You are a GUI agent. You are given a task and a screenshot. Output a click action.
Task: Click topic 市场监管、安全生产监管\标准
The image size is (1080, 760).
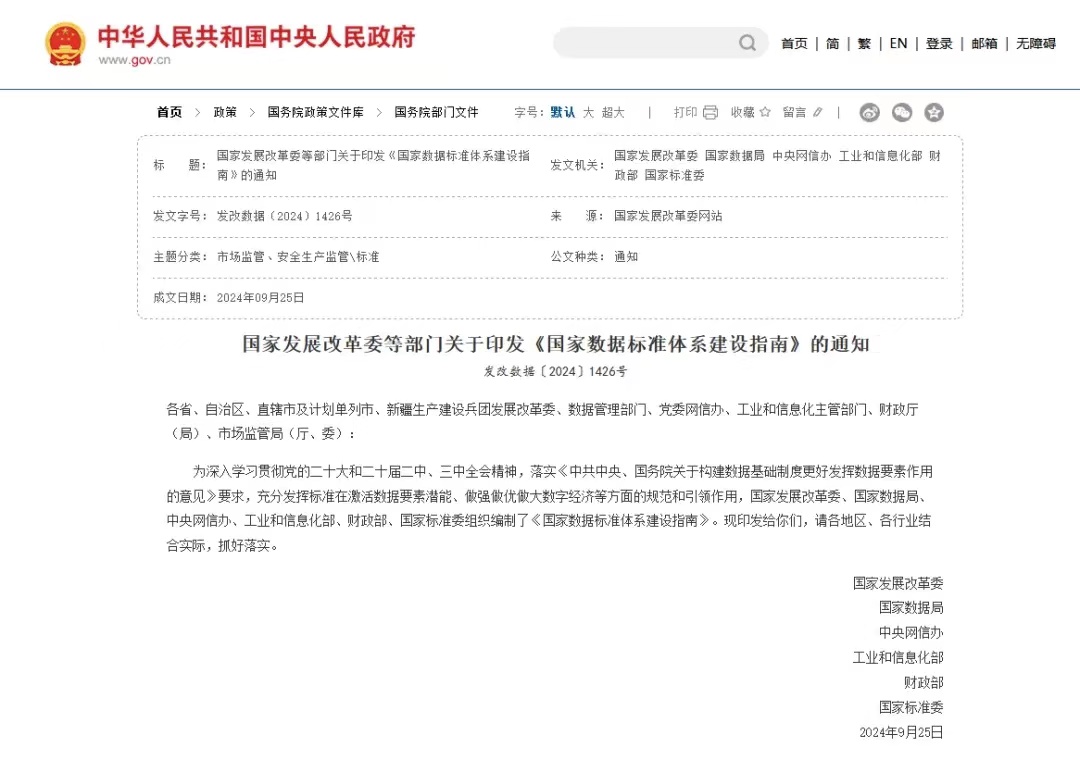point(298,257)
